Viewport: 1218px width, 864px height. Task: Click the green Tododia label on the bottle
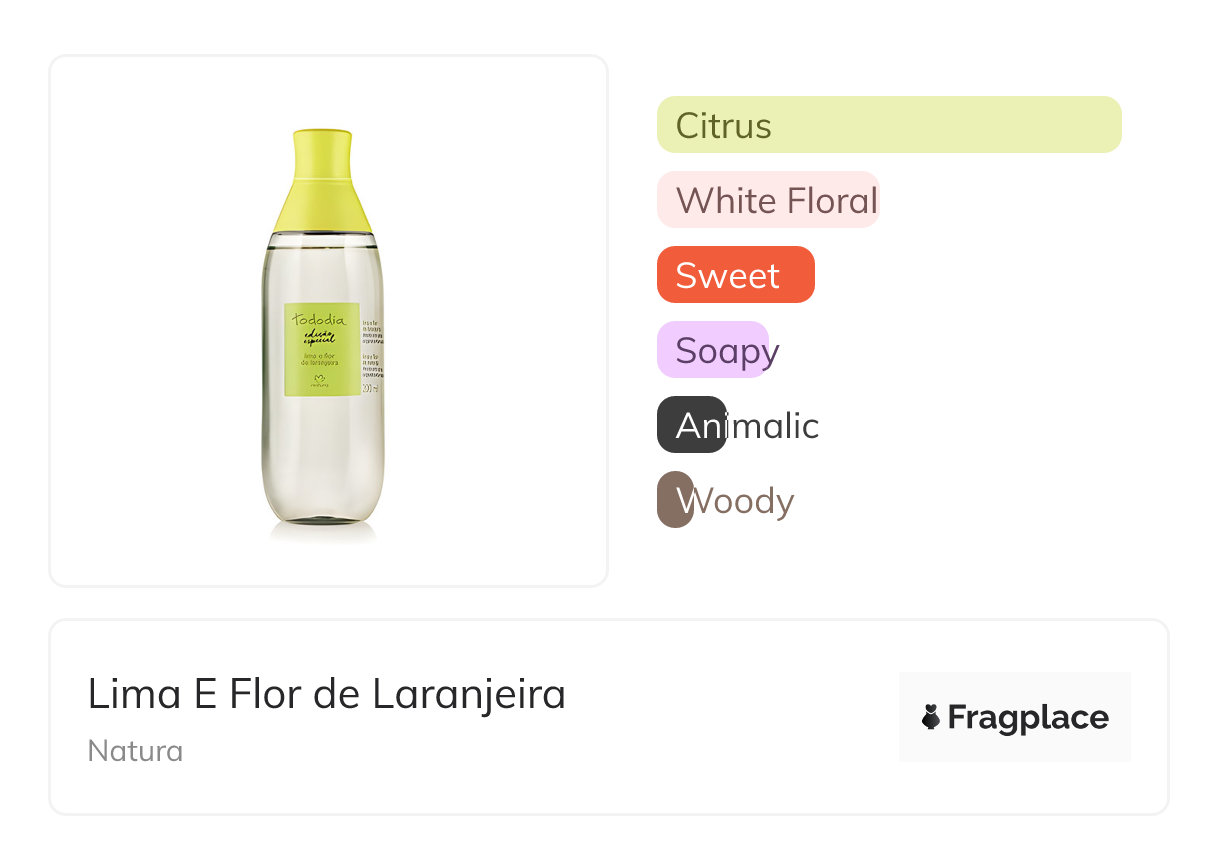click(x=321, y=349)
